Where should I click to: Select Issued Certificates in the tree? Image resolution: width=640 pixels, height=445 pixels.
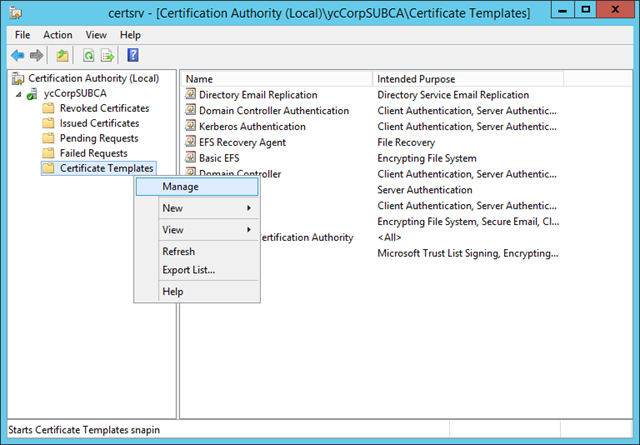(x=100, y=123)
